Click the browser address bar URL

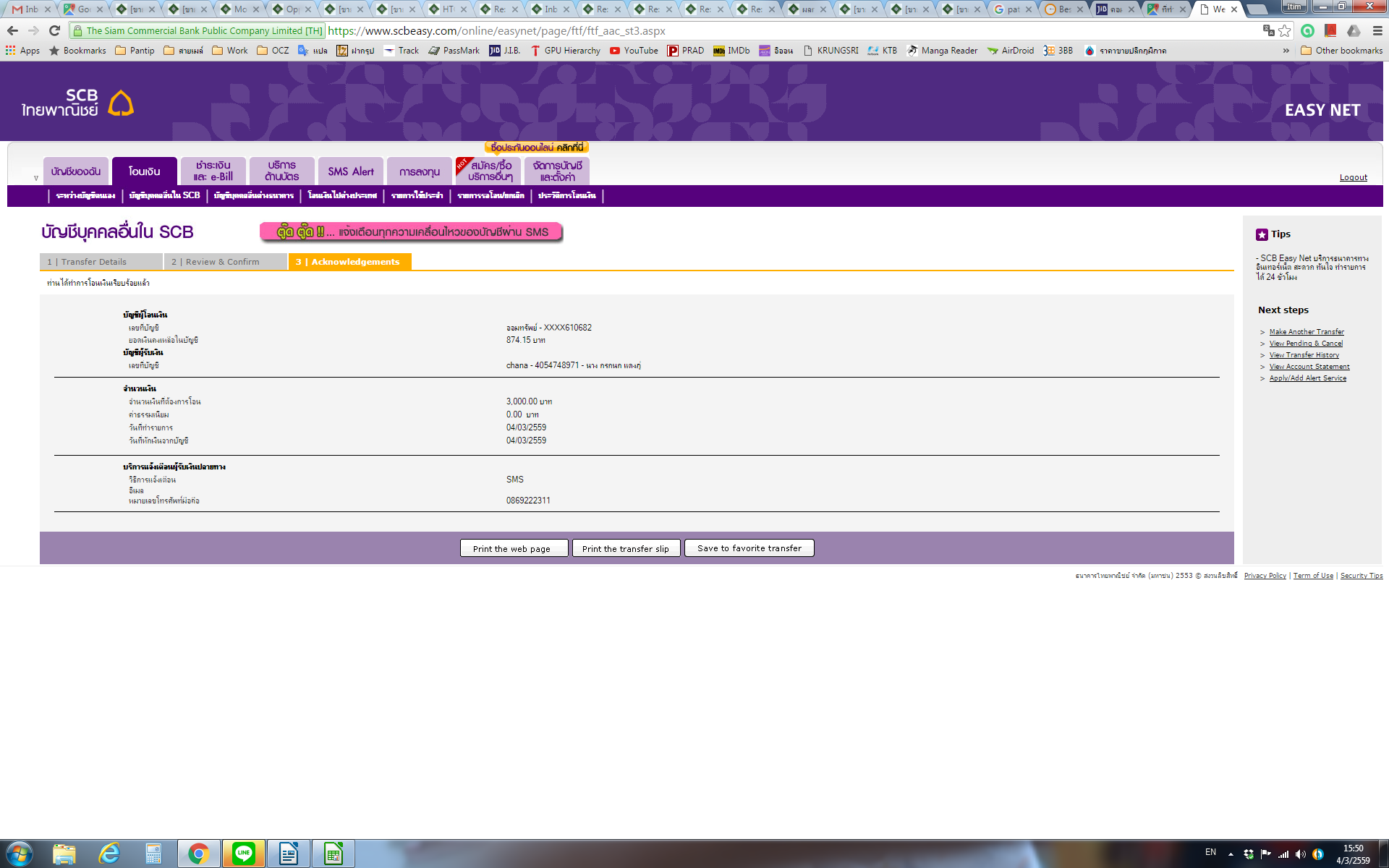pos(496,31)
